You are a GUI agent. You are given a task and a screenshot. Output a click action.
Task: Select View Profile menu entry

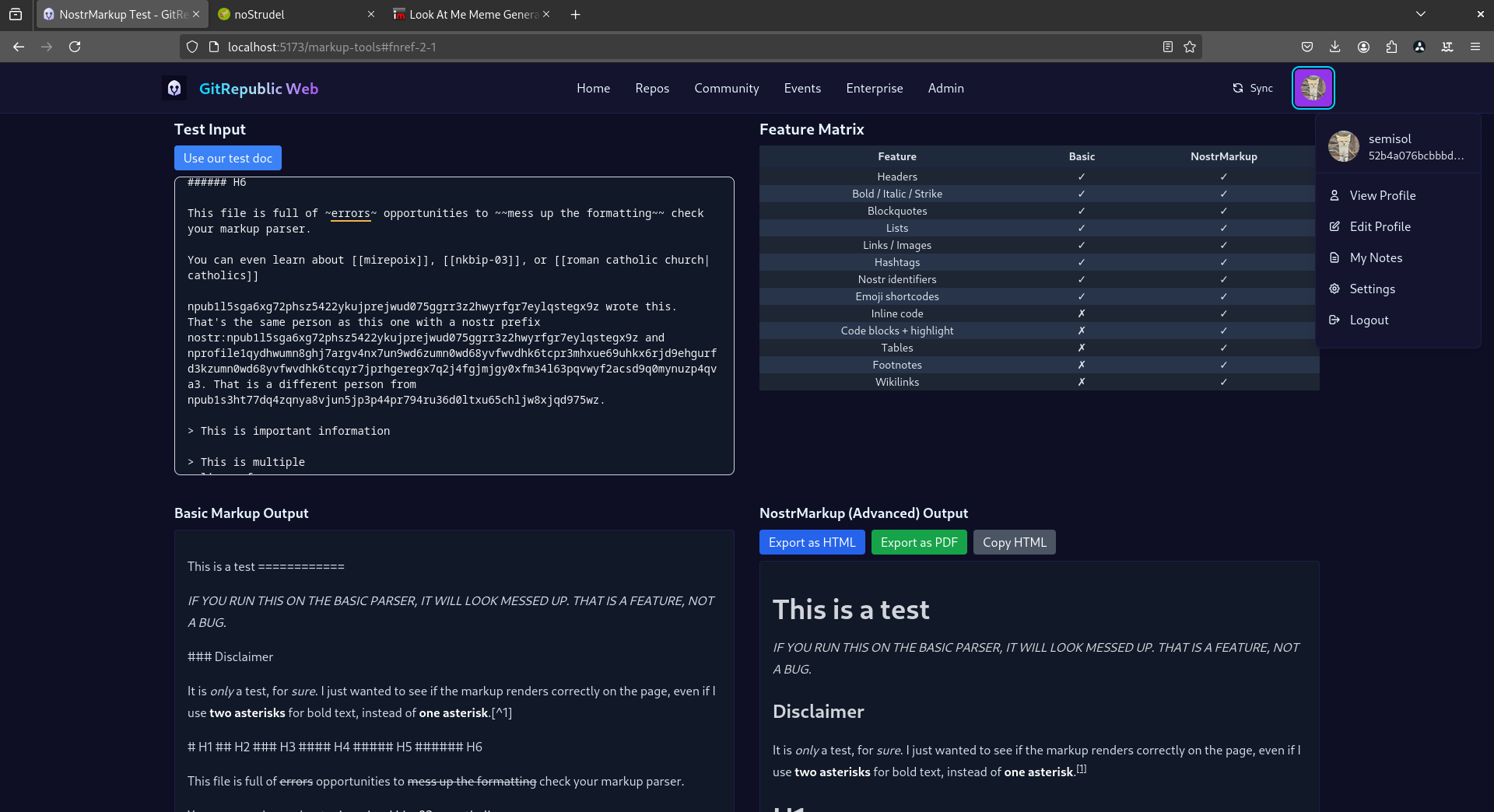[x=1398, y=195]
